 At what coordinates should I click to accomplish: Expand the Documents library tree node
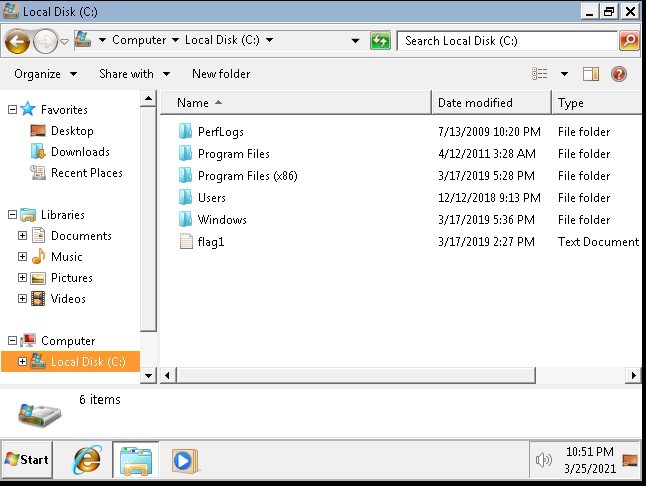pos(23,236)
